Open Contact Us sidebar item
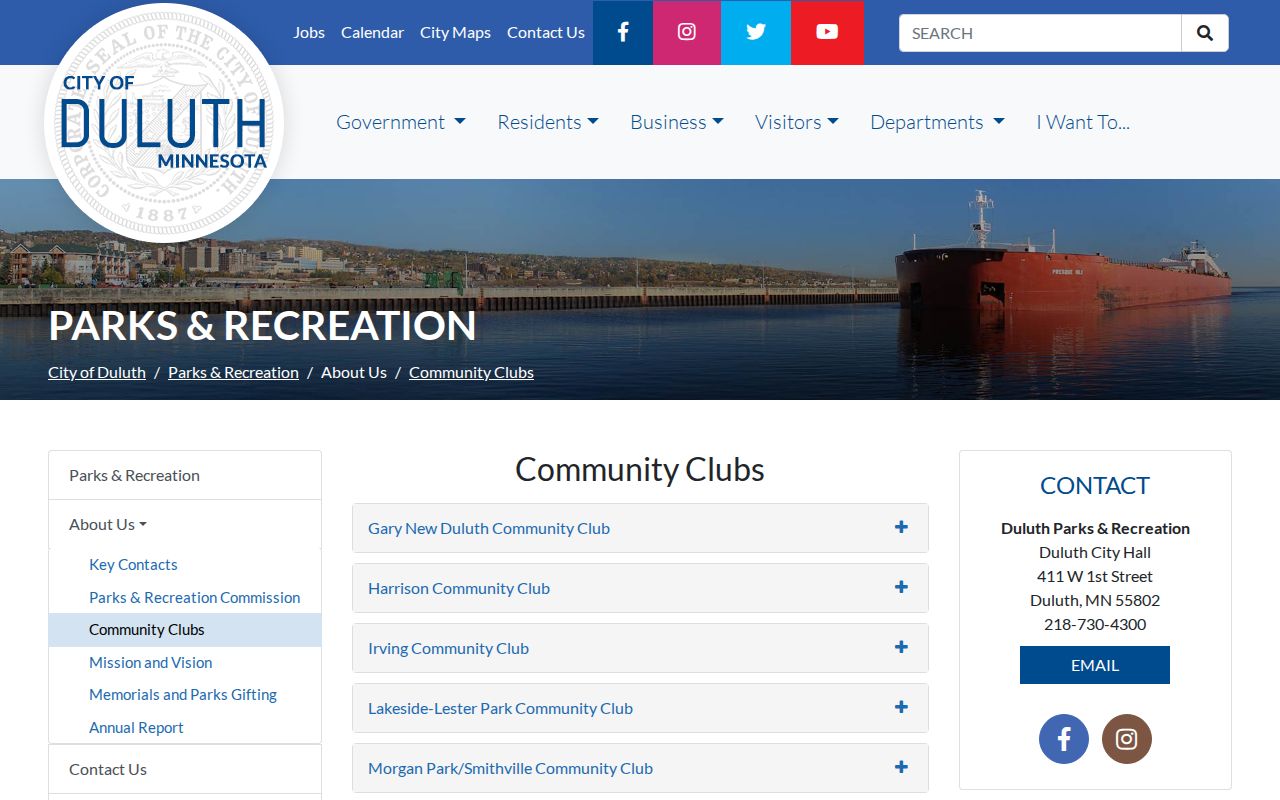 (185, 769)
